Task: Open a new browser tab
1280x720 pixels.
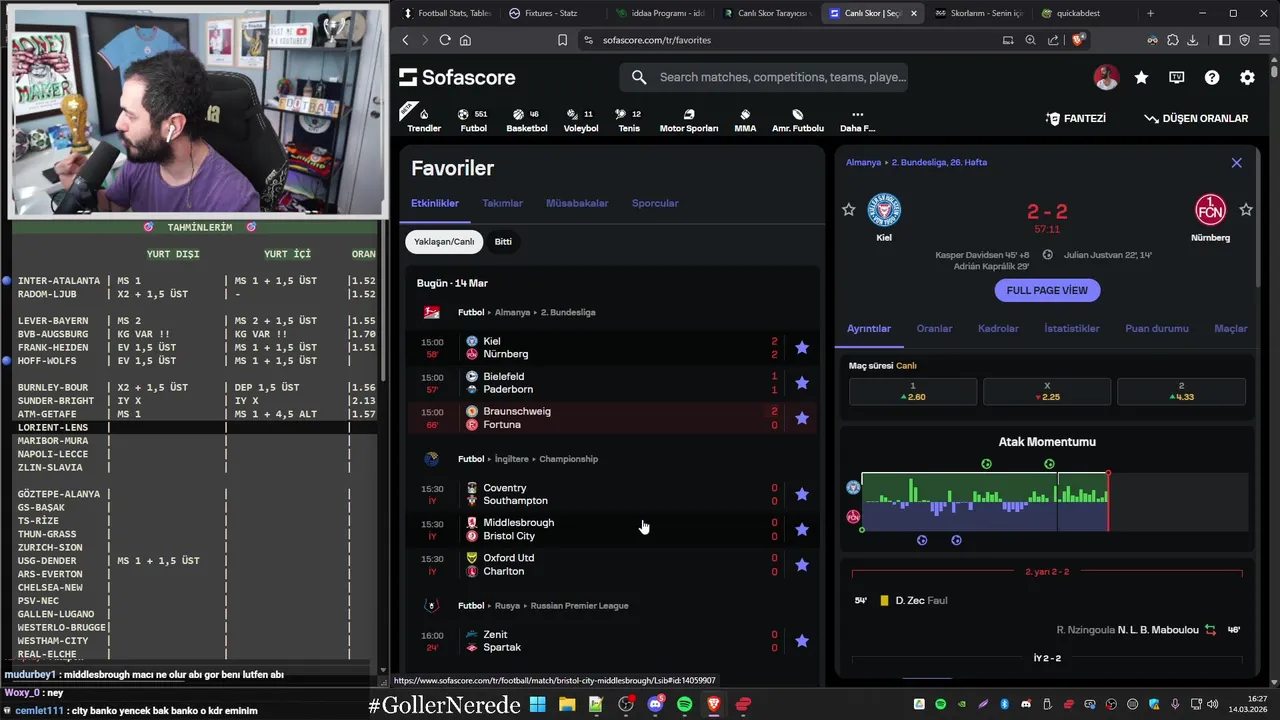Action: pyautogui.click(x=1150, y=13)
